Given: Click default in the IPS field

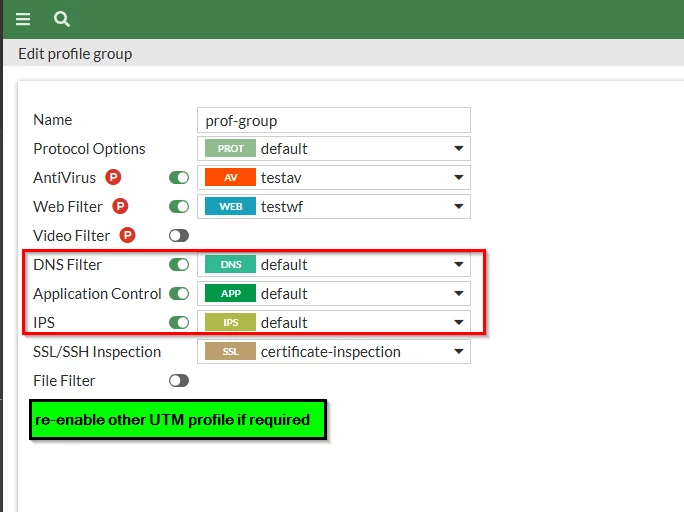Looking at the screenshot, I should click(284, 323).
